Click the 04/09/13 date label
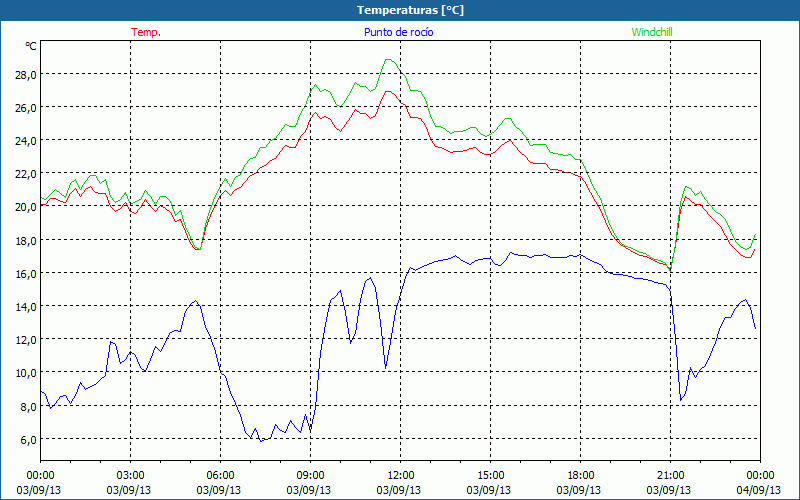The image size is (800, 500). (x=760, y=490)
